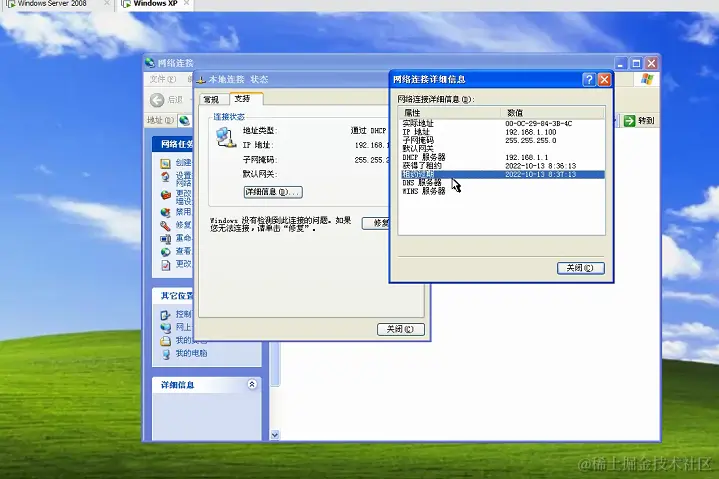
Task: Open 我的电脑 link in sidebar
Action: click(191, 353)
